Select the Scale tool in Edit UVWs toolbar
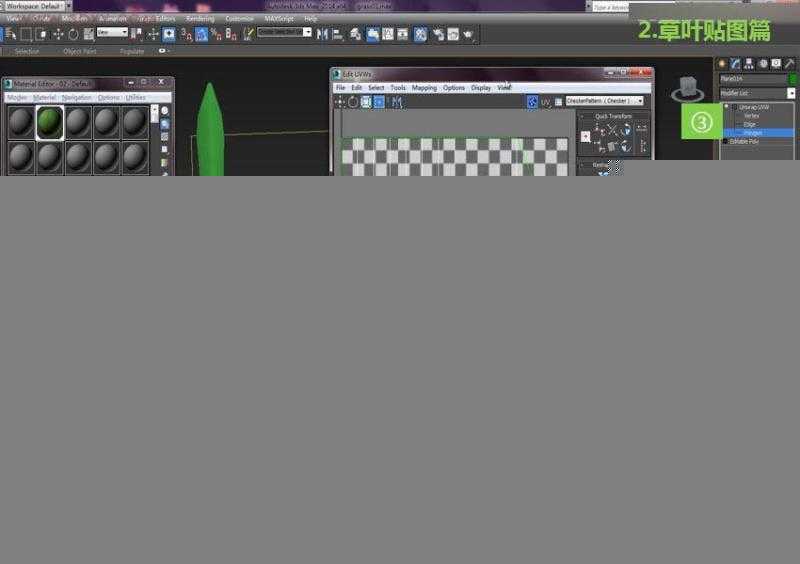This screenshot has width=800, height=564. tap(366, 102)
